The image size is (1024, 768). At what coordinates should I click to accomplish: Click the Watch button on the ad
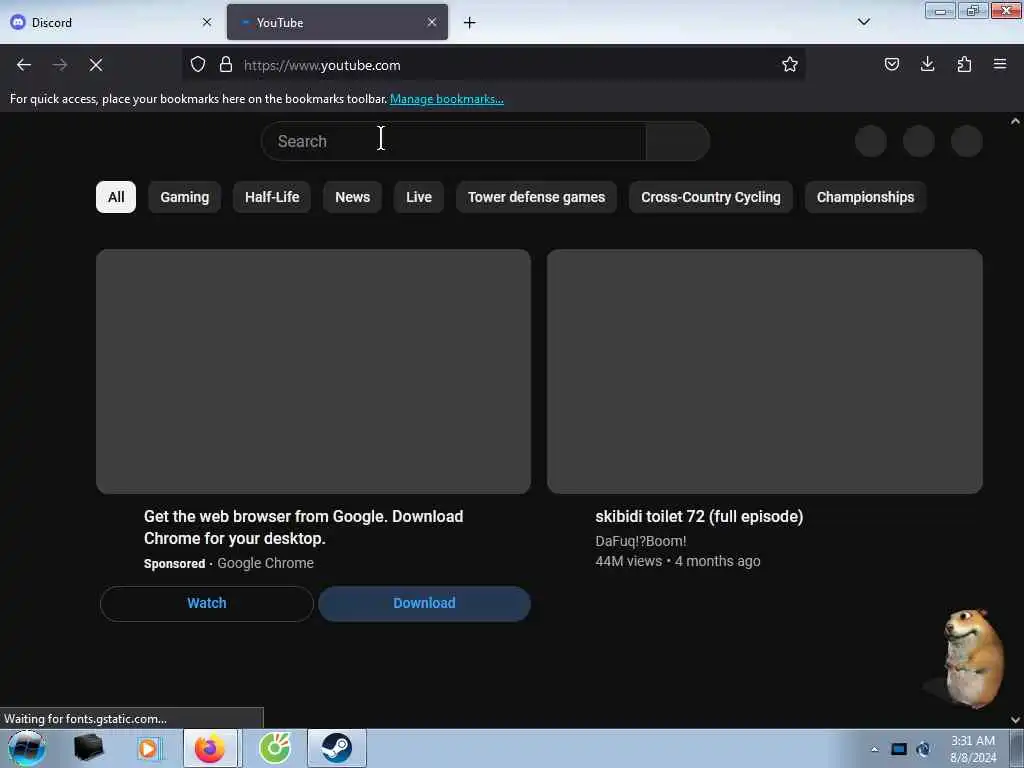coord(207,603)
